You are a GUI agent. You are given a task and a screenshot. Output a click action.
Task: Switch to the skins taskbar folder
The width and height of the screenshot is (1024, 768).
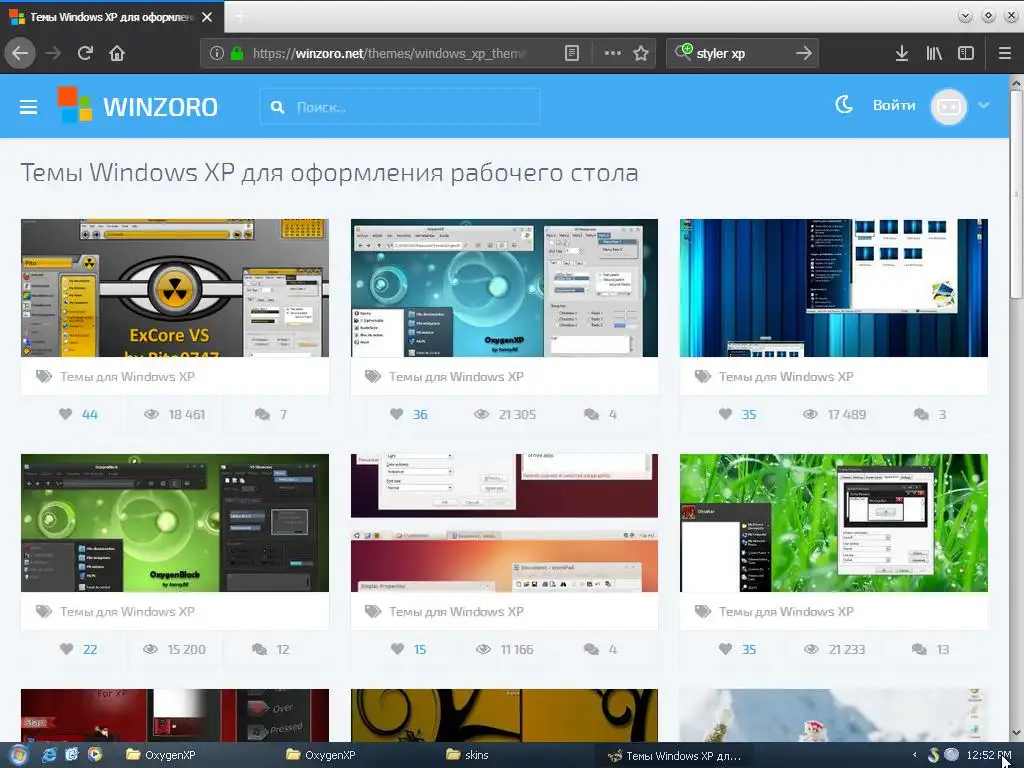click(468, 755)
